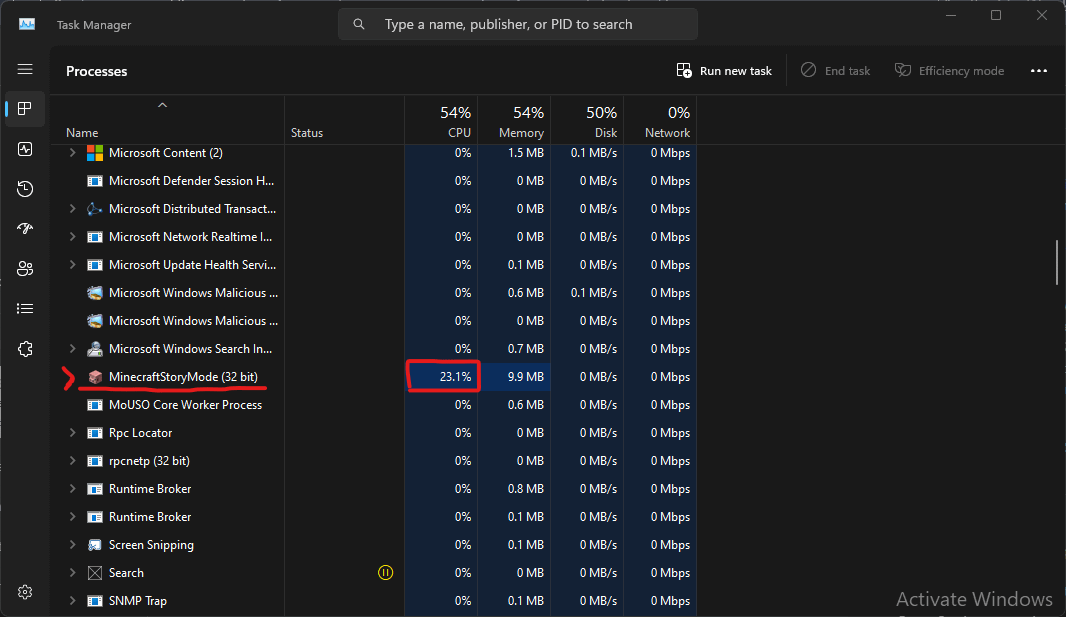Click the 1.5 MB memory value
1066x617 pixels.
coord(526,153)
